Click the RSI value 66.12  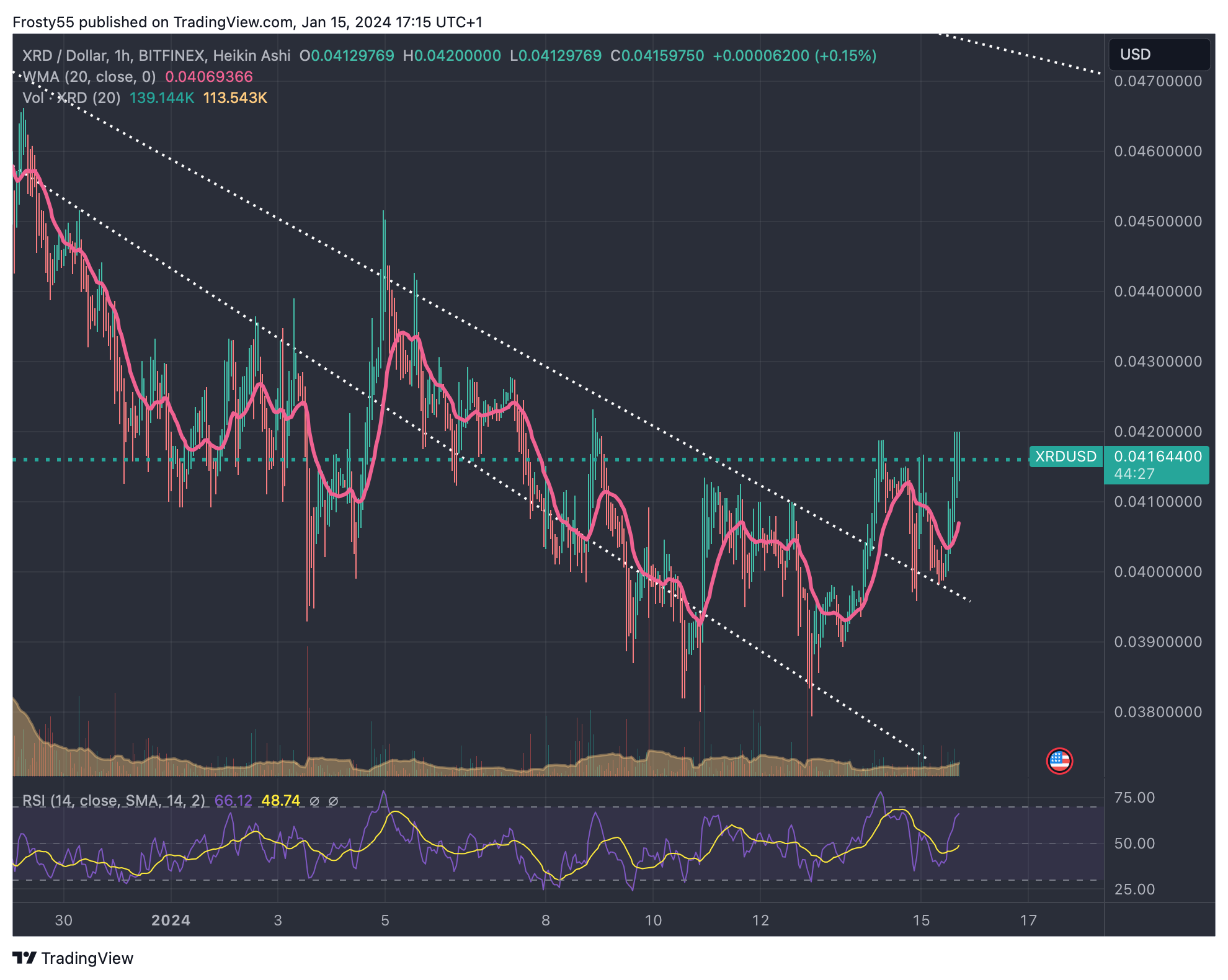point(233,801)
